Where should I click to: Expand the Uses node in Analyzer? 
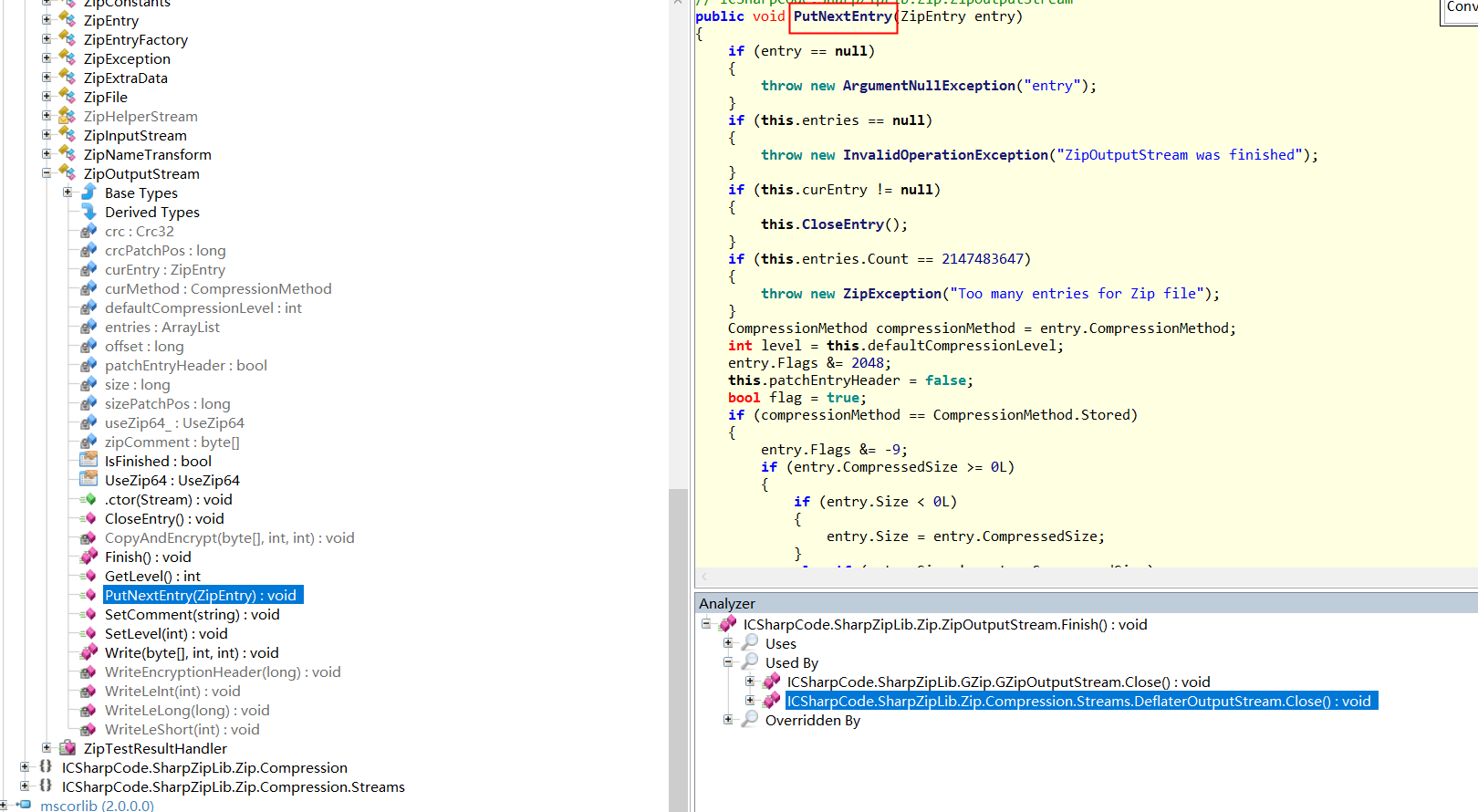tap(728, 643)
